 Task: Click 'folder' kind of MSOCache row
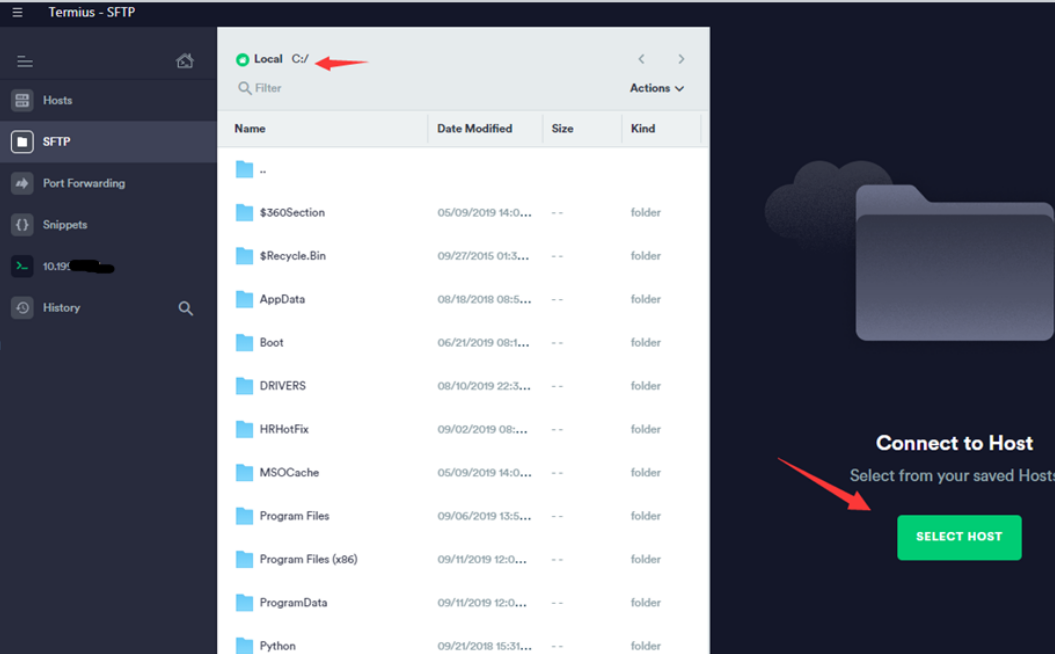[645, 472]
